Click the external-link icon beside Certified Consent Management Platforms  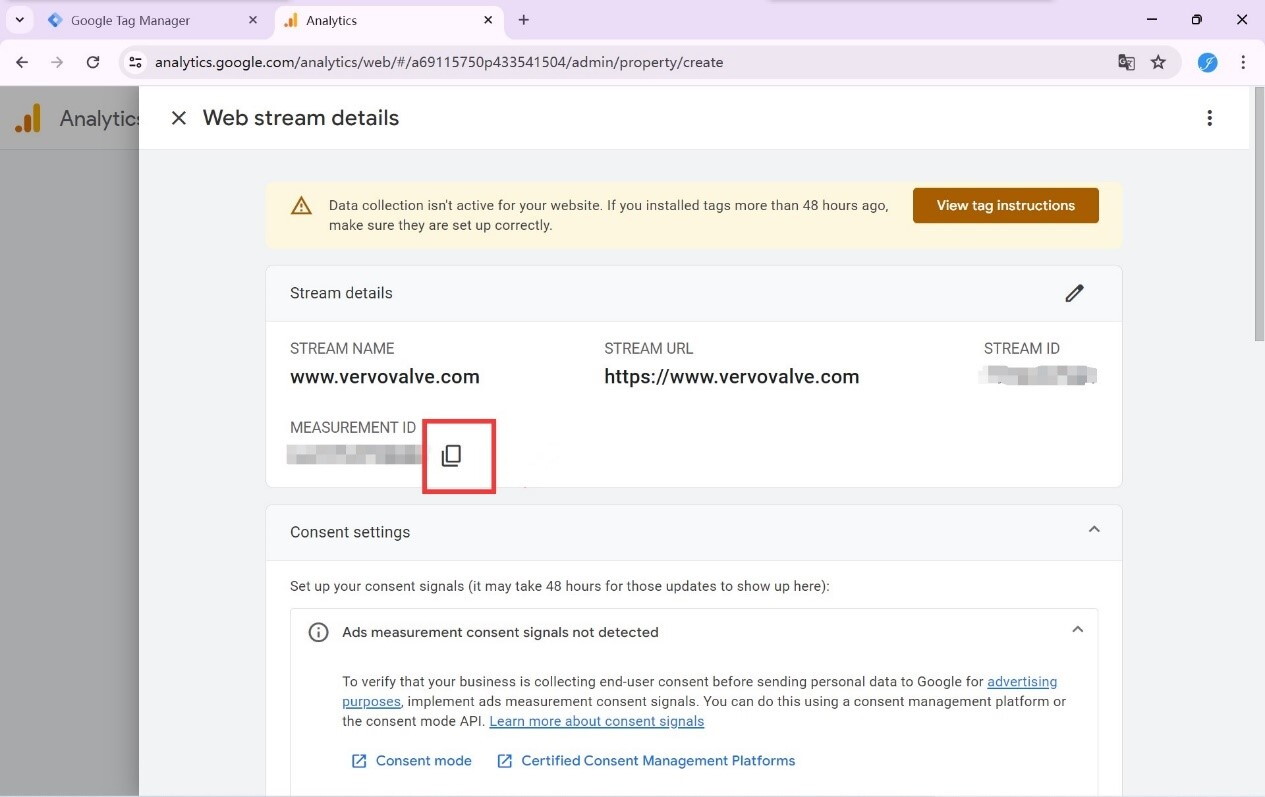click(504, 761)
